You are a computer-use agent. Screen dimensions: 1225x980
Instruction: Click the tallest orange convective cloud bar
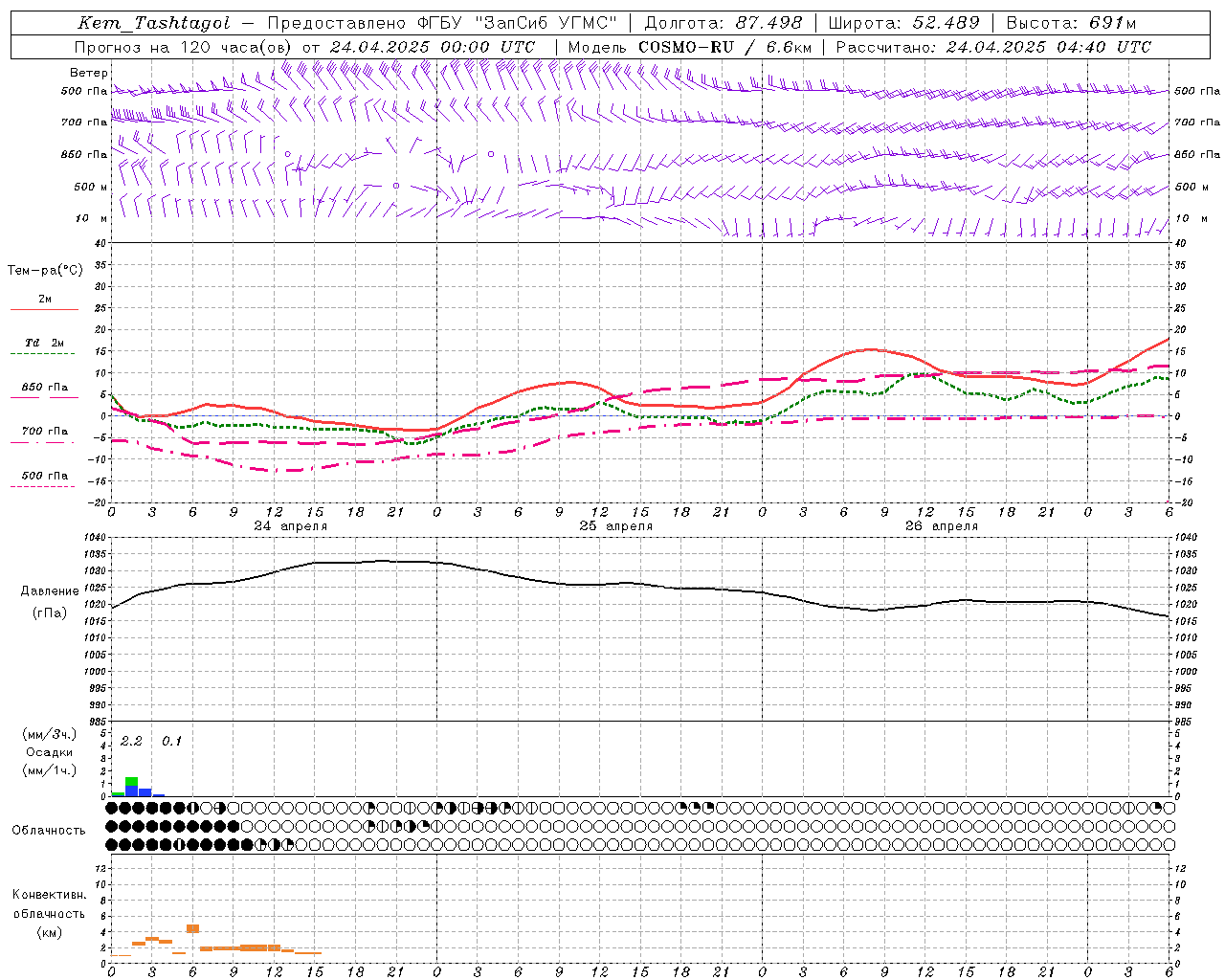[x=192, y=928]
